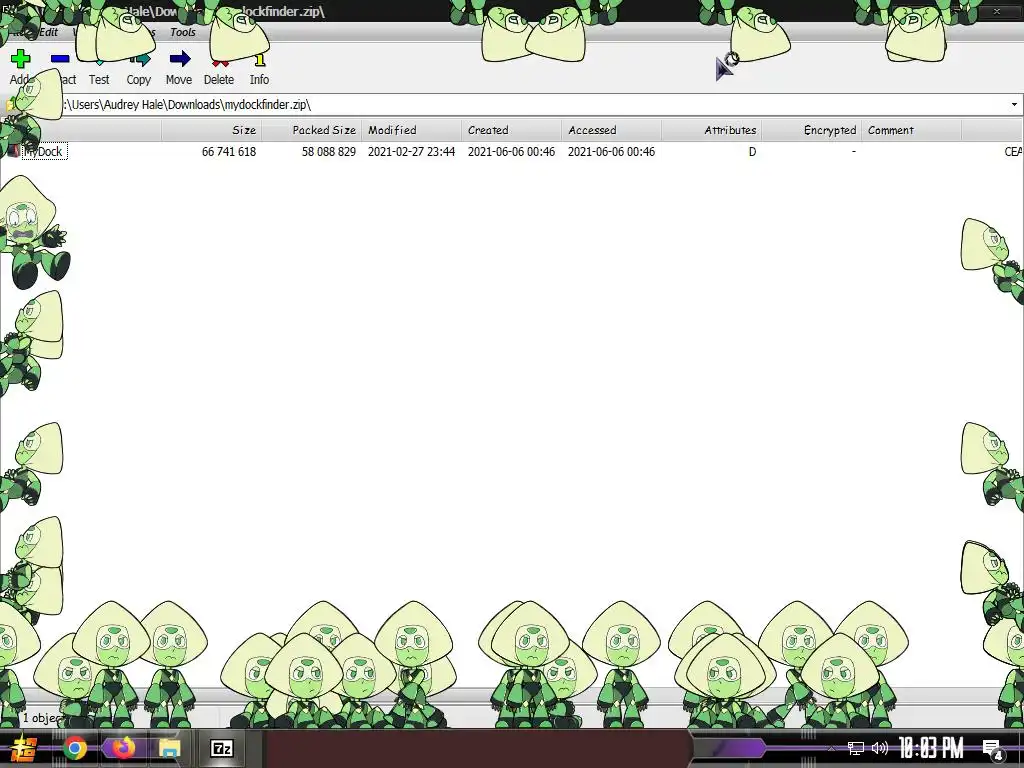The image size is (1024, 768).
Task: Sort by the Created column header
Action: click(511, 130)
